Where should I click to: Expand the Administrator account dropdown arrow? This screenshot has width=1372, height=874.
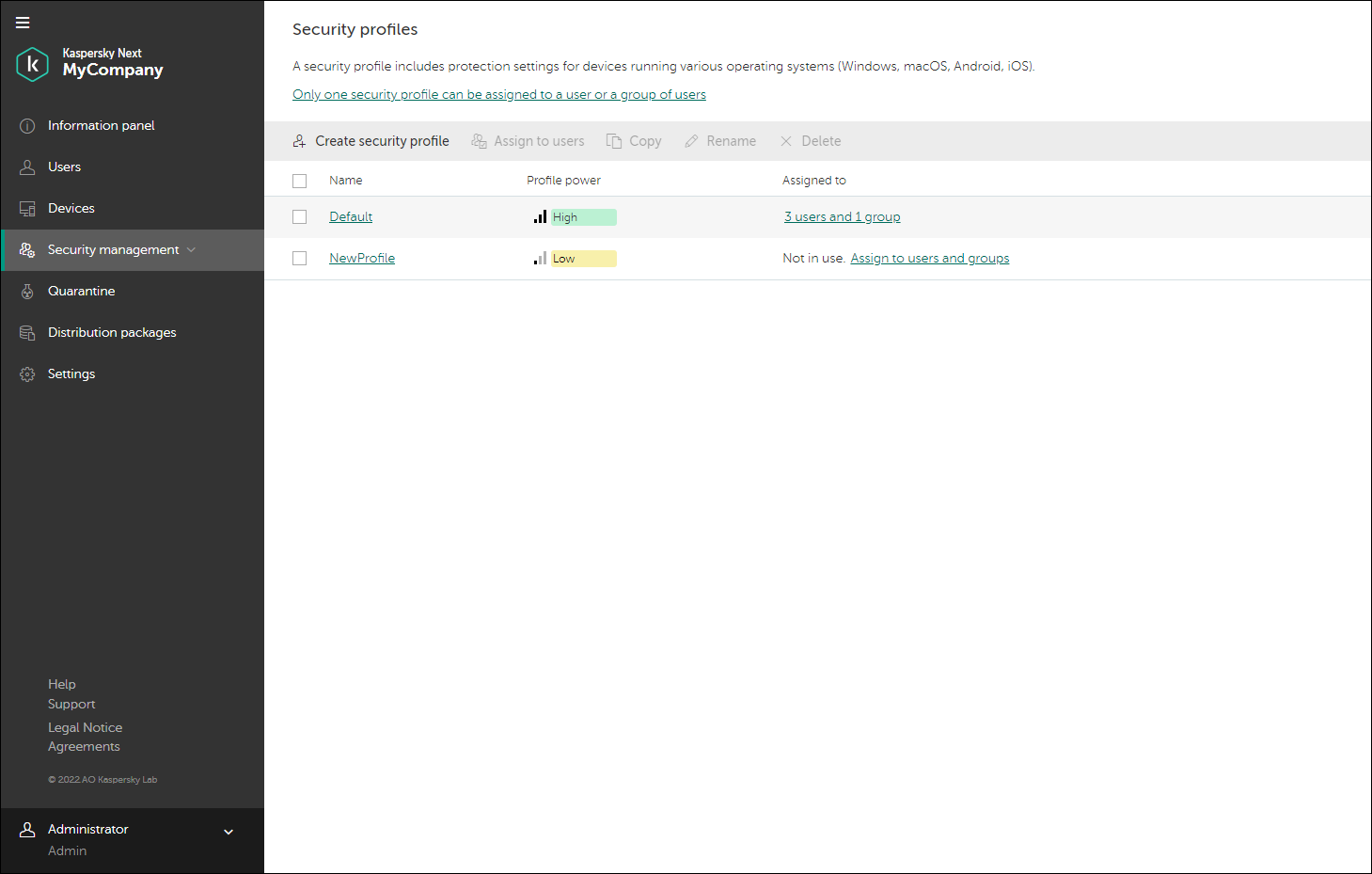[229, 832]
